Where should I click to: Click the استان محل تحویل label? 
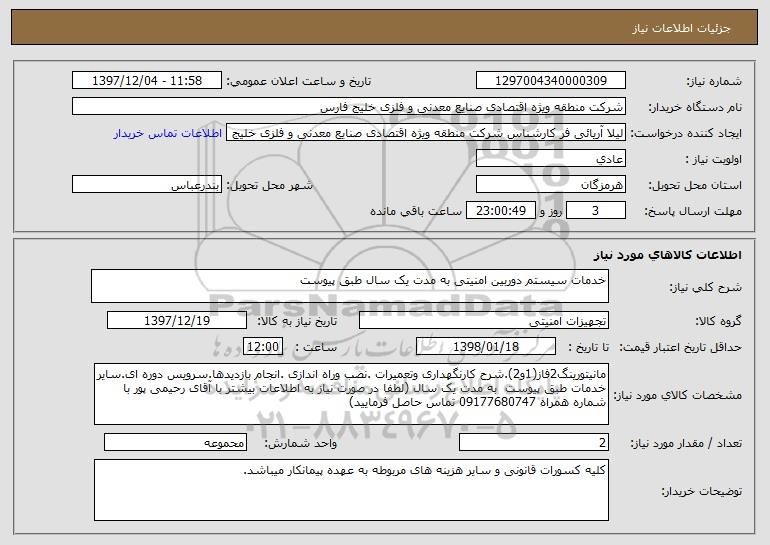pos(695,185)
